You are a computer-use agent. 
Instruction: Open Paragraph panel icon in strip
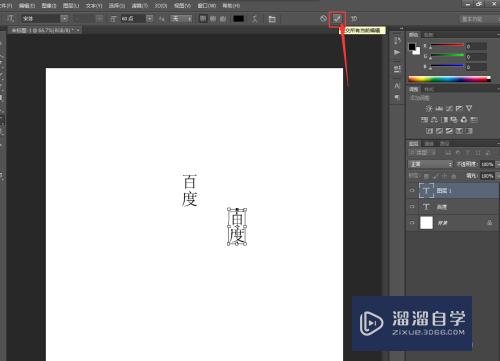tap(397, 97)
